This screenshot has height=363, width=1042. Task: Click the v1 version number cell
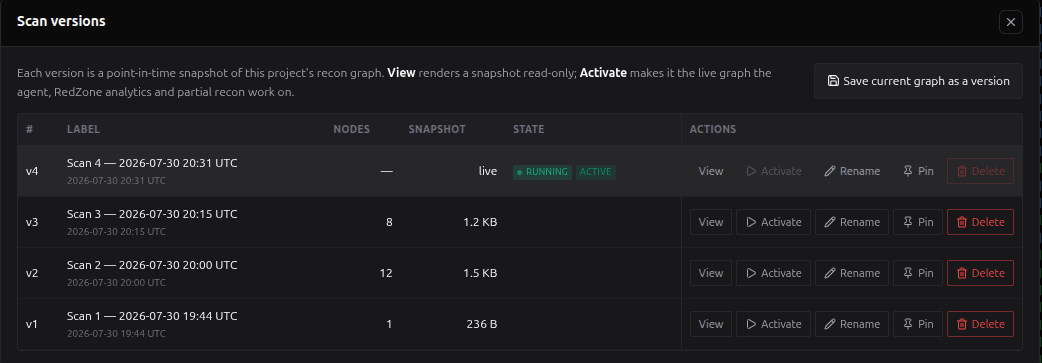click(32, 324)
